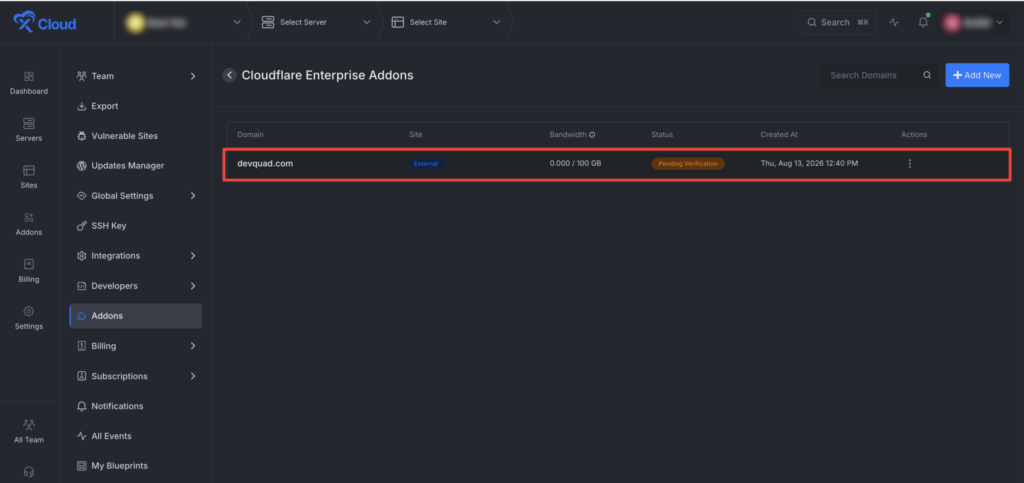This screenshot has width=1024, height=483.
Task: Open Vulnerable Sites in settings menu
Action: [136, 136]
